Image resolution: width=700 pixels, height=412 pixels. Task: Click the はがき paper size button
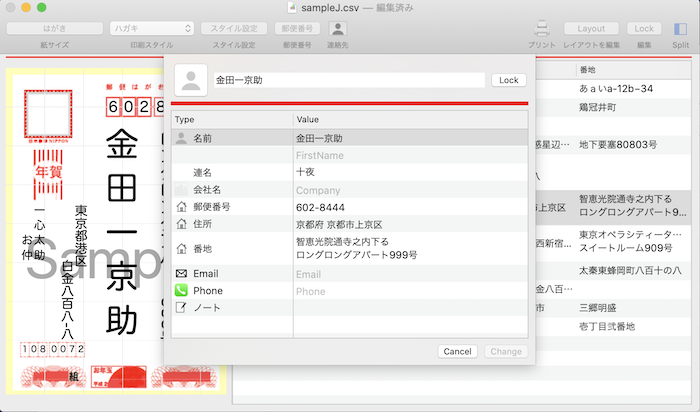tap(54, 29)
